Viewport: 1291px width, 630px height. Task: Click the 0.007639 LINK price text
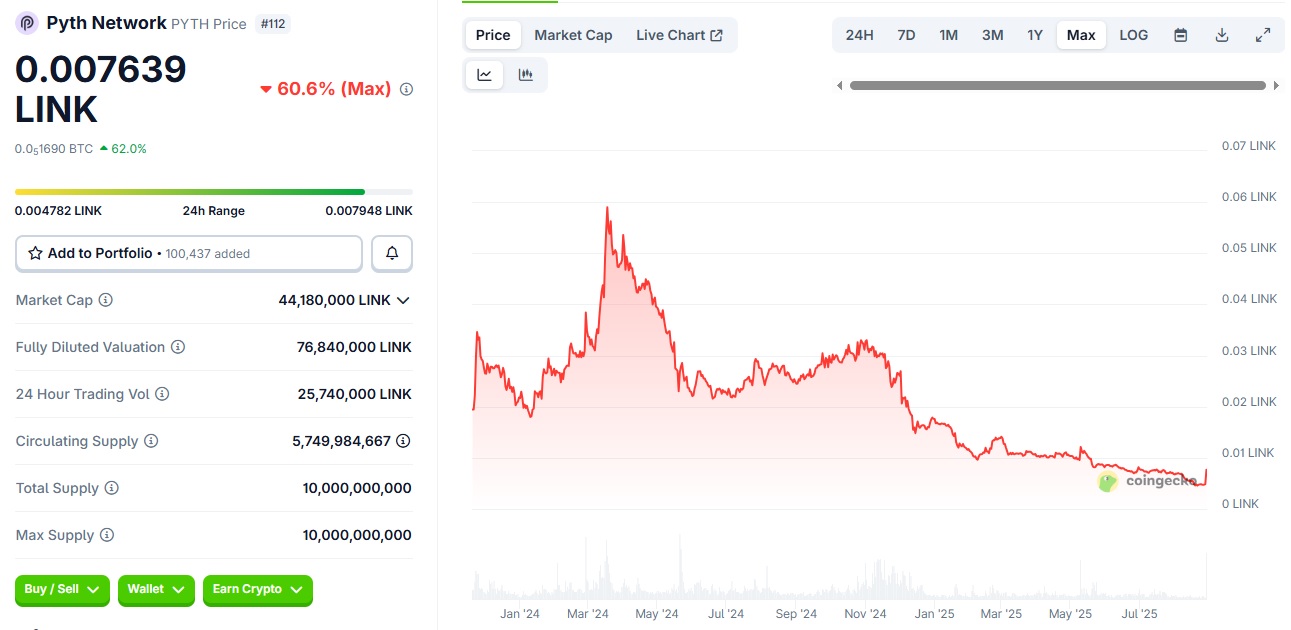coord(100,89)
